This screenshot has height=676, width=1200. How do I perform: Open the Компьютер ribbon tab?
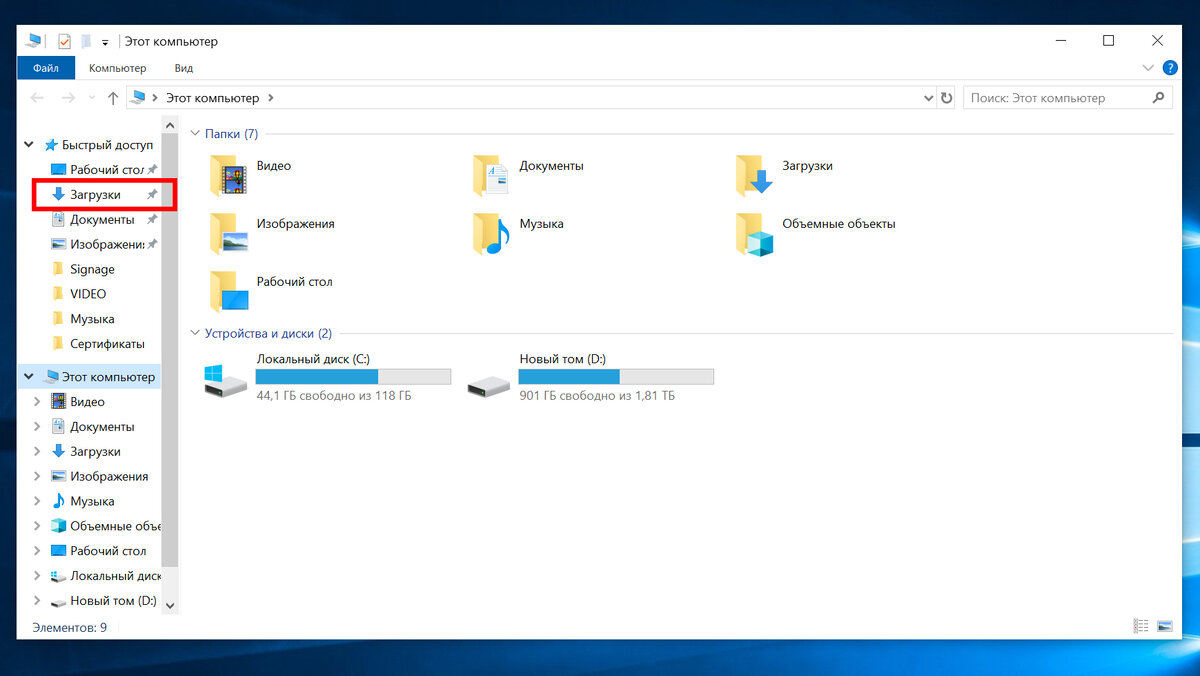(117, 68)
